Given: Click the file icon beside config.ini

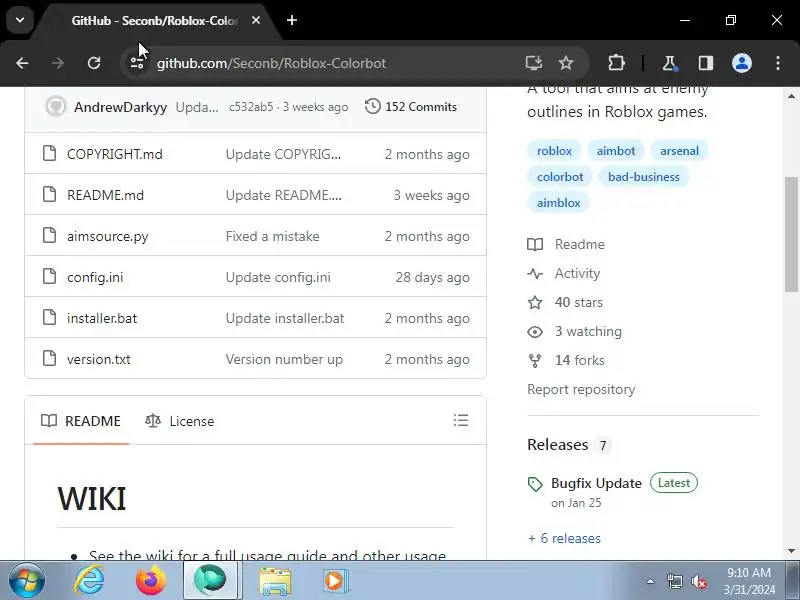Looking at the screenshot, I should point(49,276).
